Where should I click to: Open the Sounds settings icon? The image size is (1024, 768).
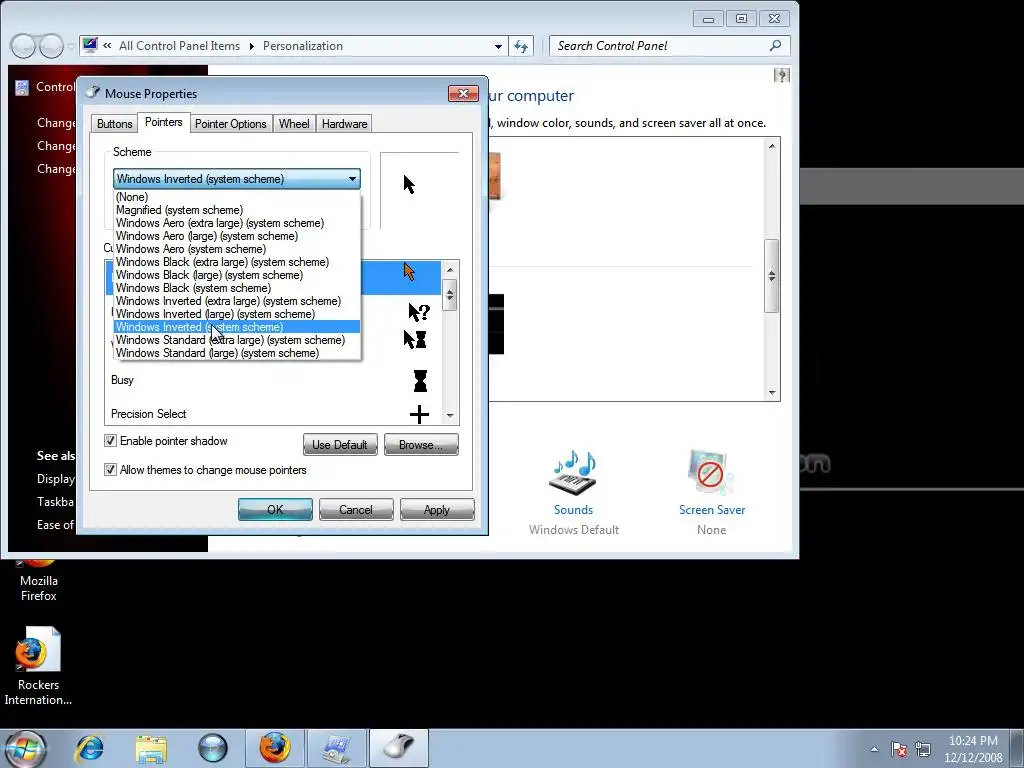(573, 473)
